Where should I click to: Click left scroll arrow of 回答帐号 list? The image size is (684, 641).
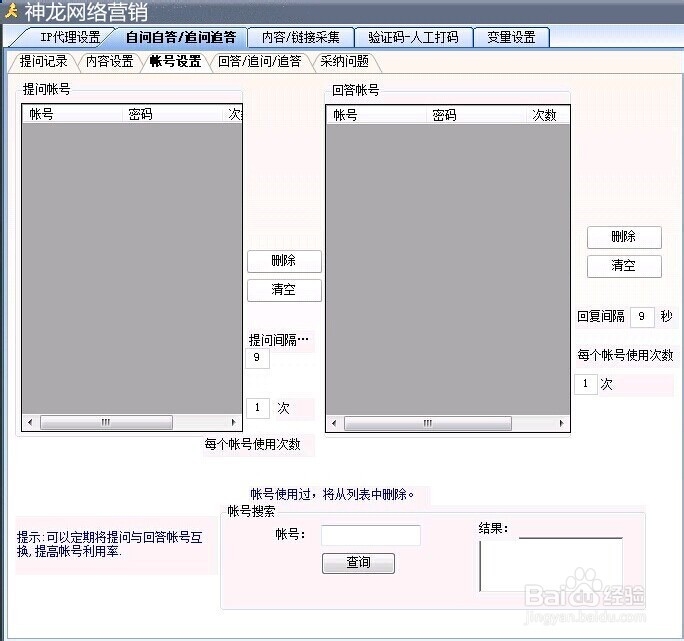pyautogui.click(x=334, y=423)
